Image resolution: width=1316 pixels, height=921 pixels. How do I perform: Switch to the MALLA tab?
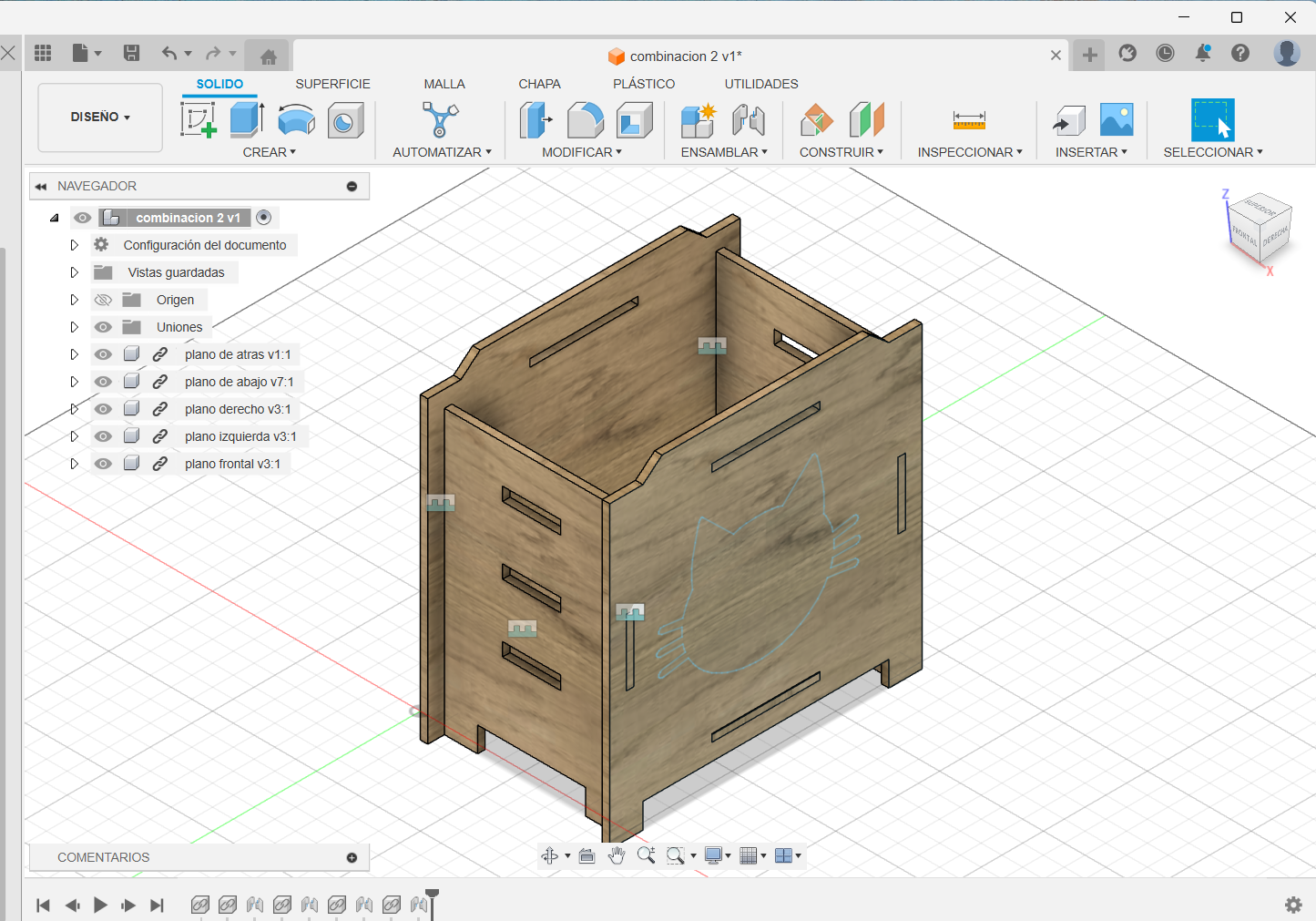click(444, 84)
